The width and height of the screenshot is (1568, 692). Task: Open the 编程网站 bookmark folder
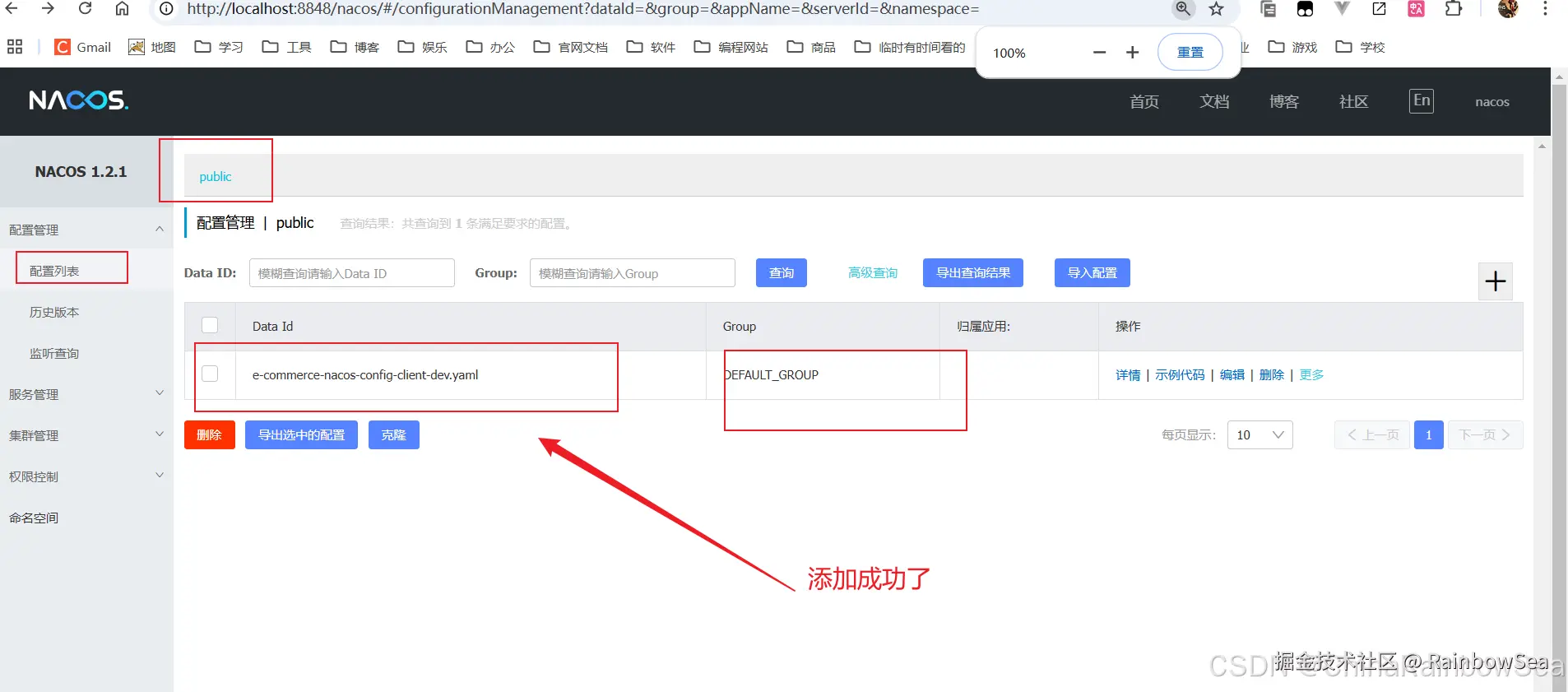(731, 47)
